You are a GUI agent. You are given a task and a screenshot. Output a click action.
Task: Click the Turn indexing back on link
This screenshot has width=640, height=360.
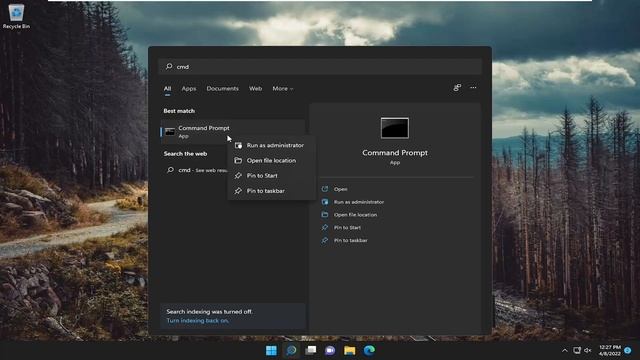pyautogui.click(x=198, y=321)
